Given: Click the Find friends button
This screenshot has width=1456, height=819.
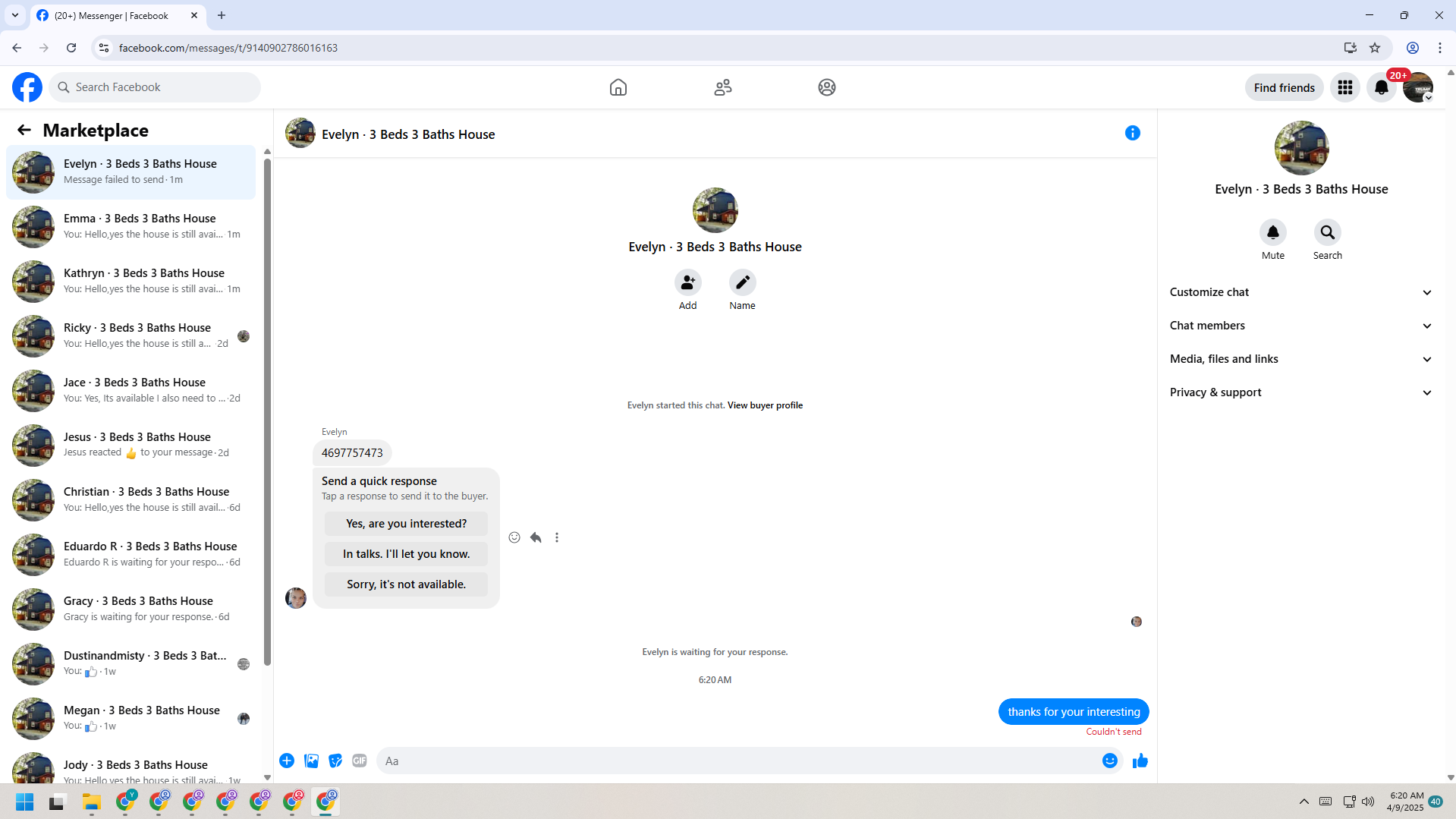Looking at the screenshot, I should click(1285, 87).
